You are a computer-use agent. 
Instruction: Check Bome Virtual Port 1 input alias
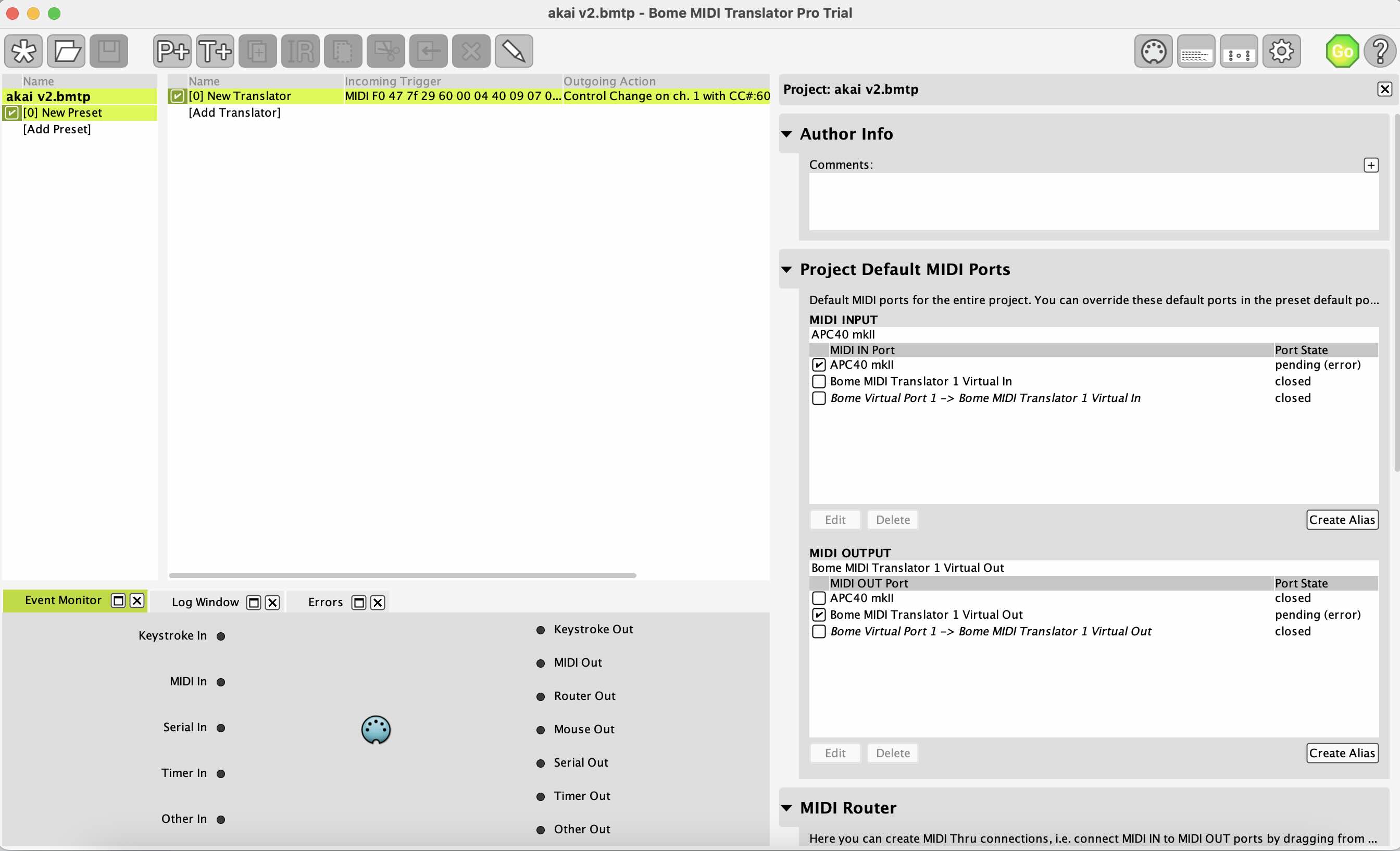(818, 398)
